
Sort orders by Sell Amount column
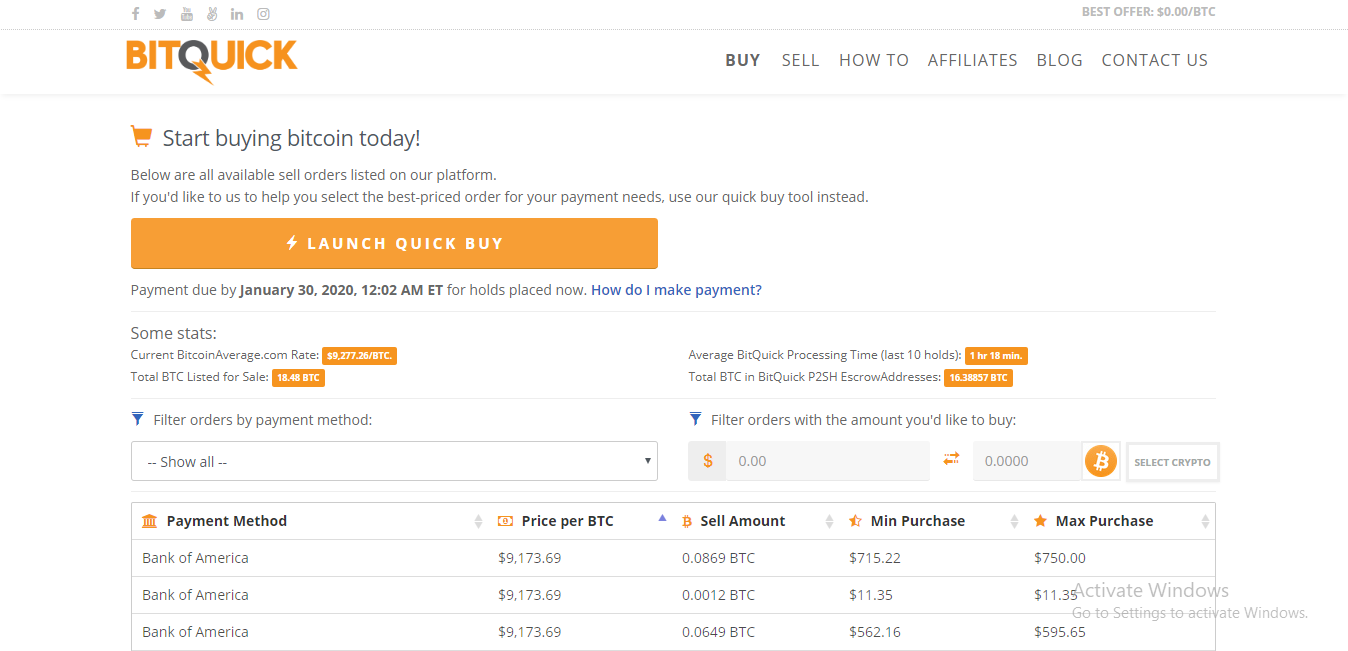(742, 521)
